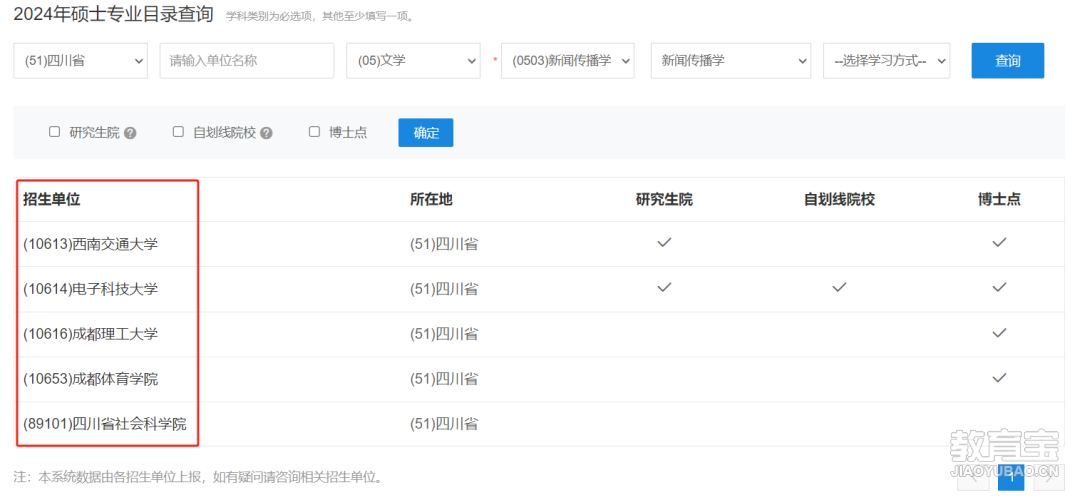Open (10653)成都体育学院 entry
This screenshot has height=500, width=1080.
click(90, 379)
